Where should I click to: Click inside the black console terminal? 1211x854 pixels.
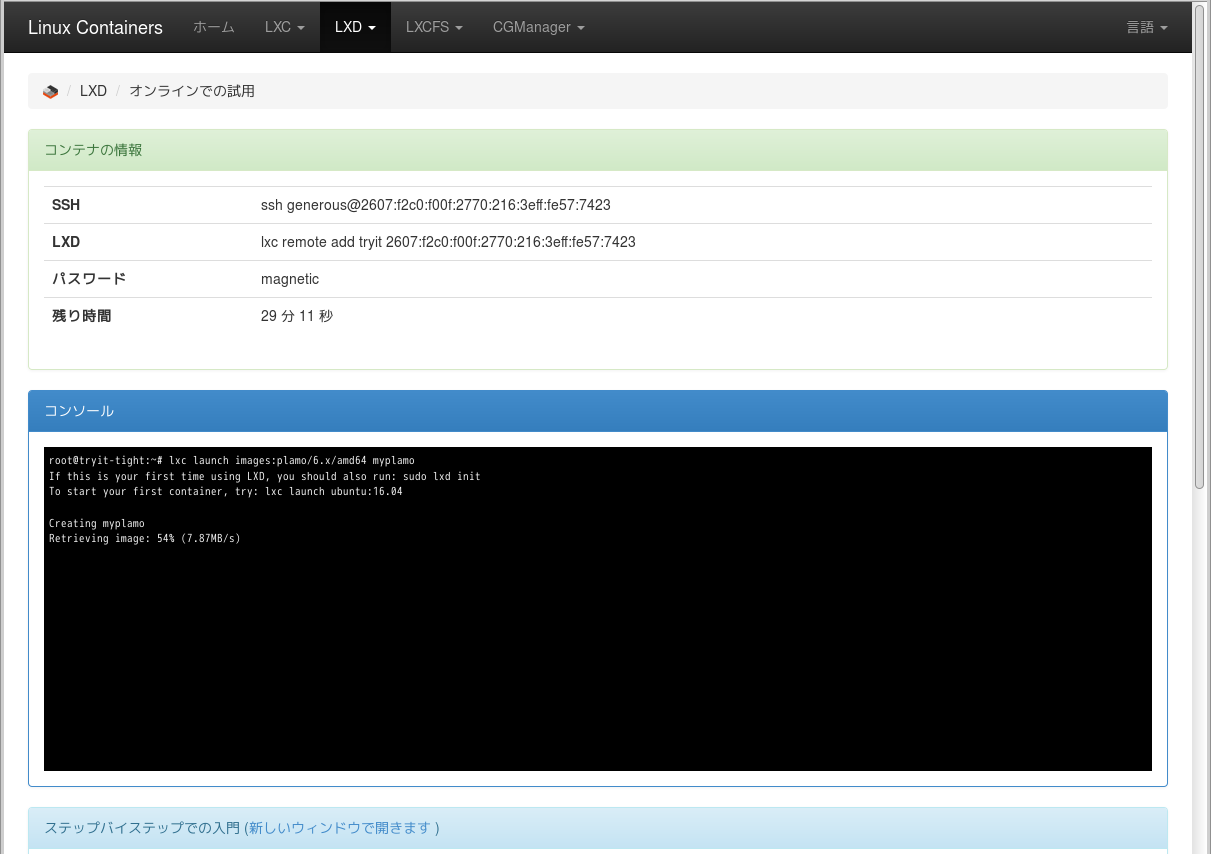[x=598, y=608]
